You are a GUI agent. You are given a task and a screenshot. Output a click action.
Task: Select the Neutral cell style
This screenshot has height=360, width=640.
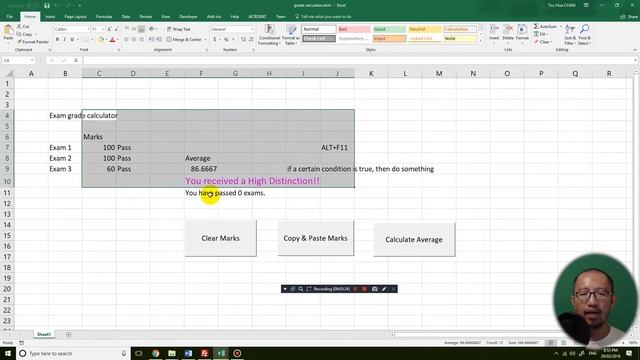tap(425, 29)
